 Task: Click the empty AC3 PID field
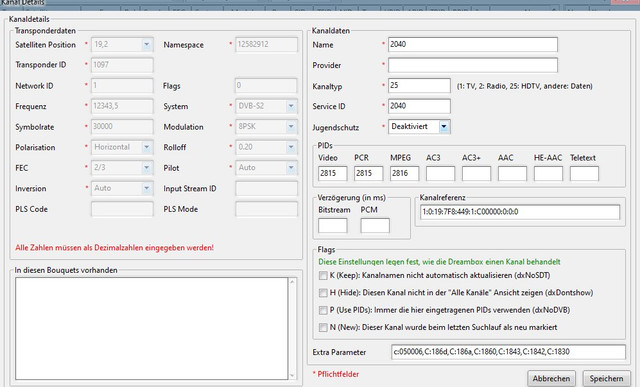click(440, 173)
